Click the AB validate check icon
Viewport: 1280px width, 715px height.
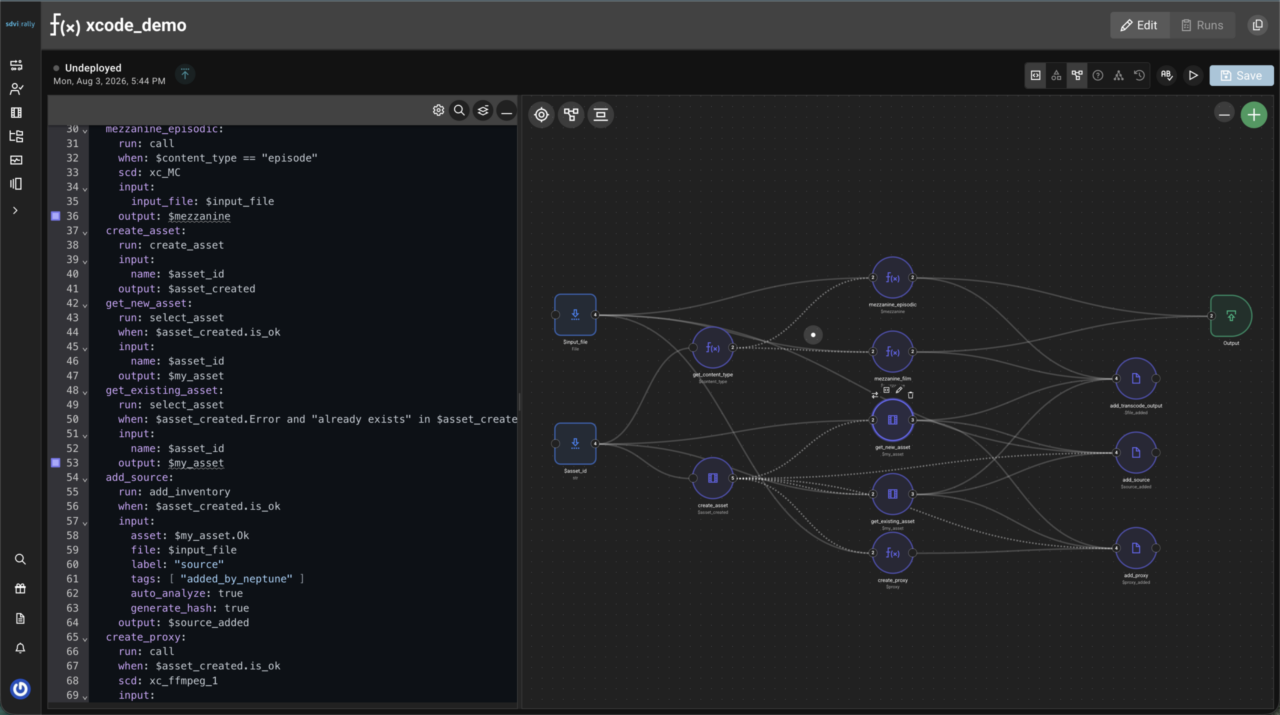(x=1166, y=75)
